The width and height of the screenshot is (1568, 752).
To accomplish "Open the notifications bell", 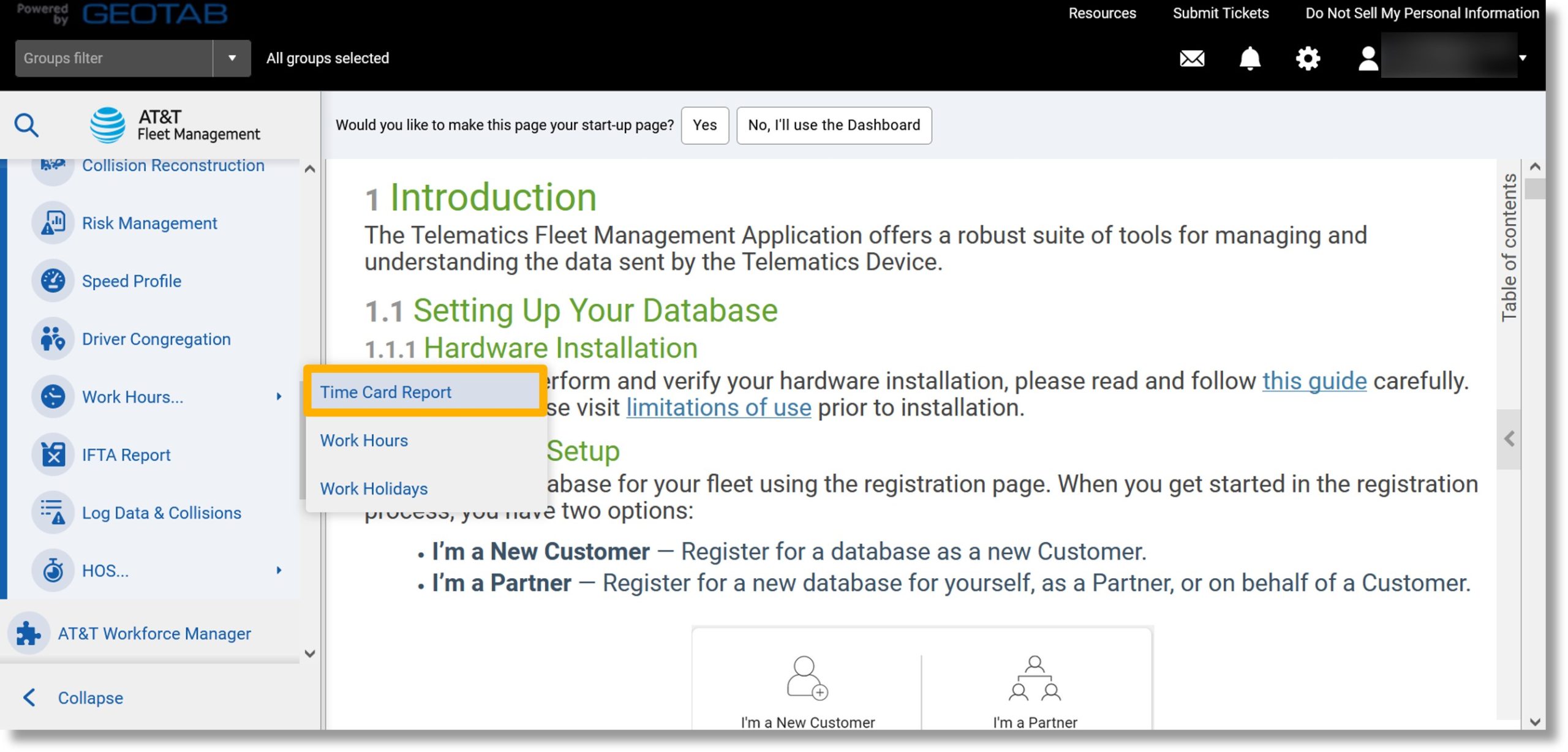I will 1249,58.
